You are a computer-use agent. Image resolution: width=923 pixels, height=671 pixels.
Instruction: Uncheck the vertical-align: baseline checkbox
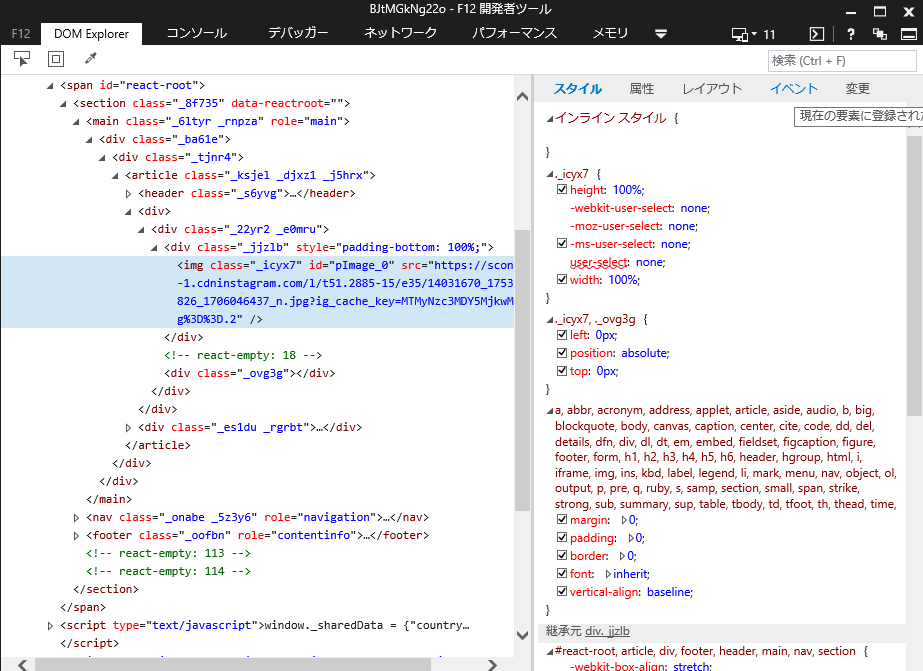tap(562, 592)
